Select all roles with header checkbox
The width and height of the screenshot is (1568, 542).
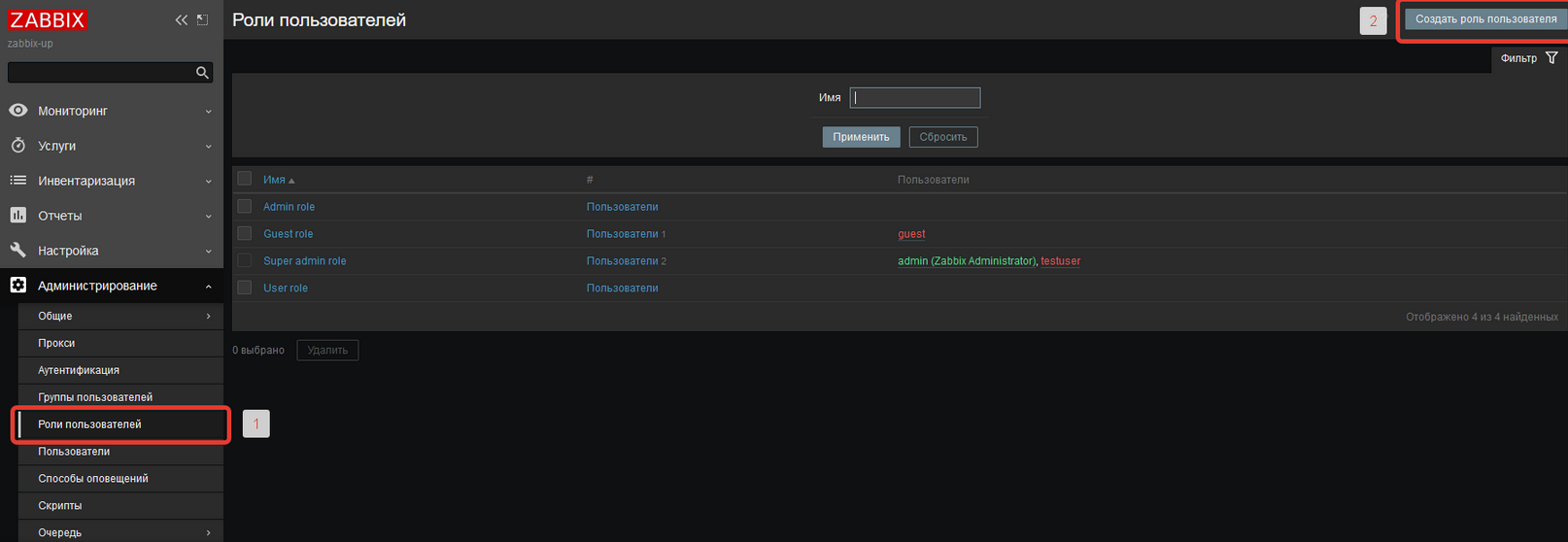tap(245, 179)
